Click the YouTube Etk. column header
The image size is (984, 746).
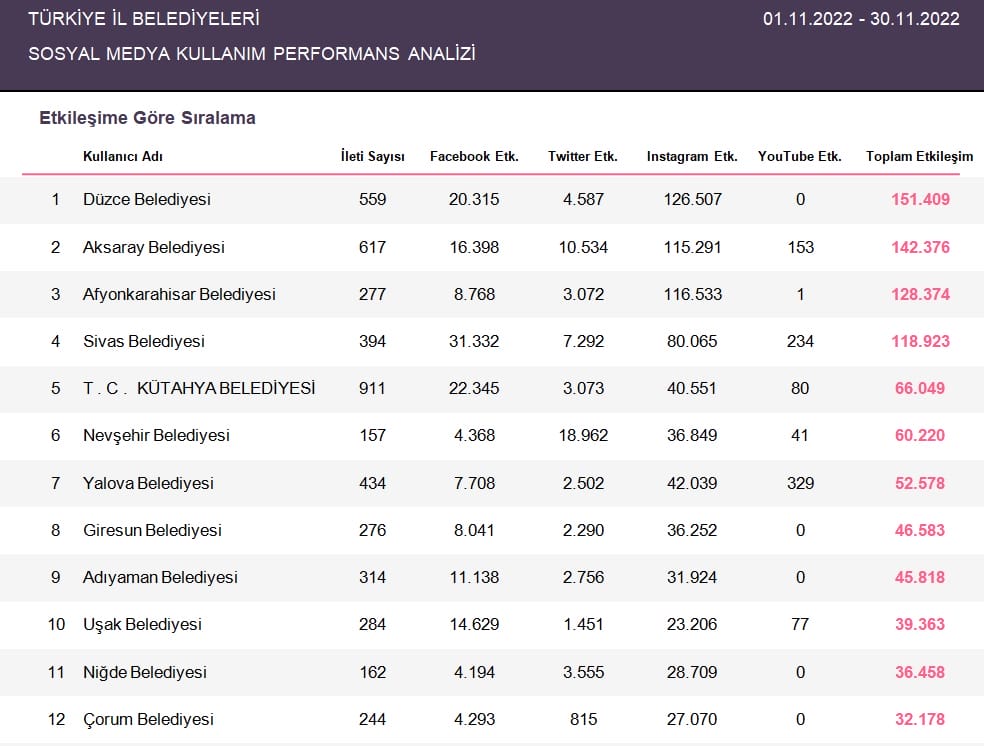pos(800,156)
